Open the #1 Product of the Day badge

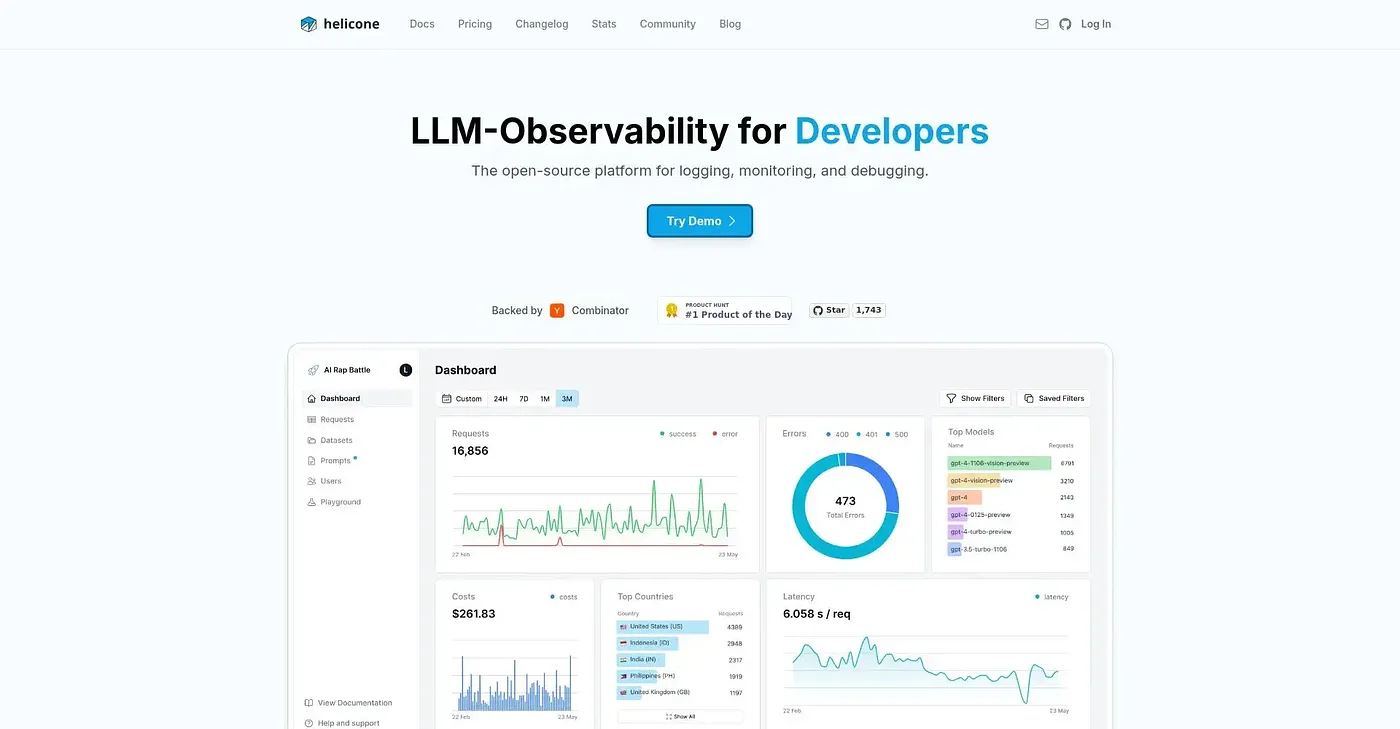coord(725,310)
